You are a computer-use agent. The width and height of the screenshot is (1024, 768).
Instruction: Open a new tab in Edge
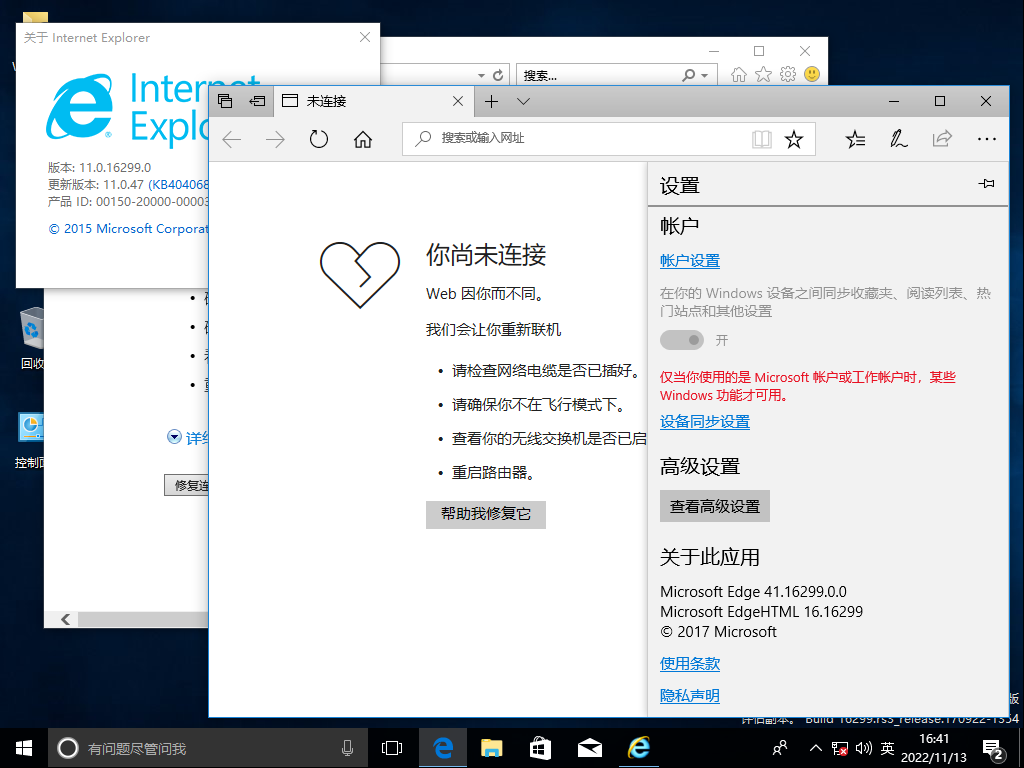(x=492, y=101)
